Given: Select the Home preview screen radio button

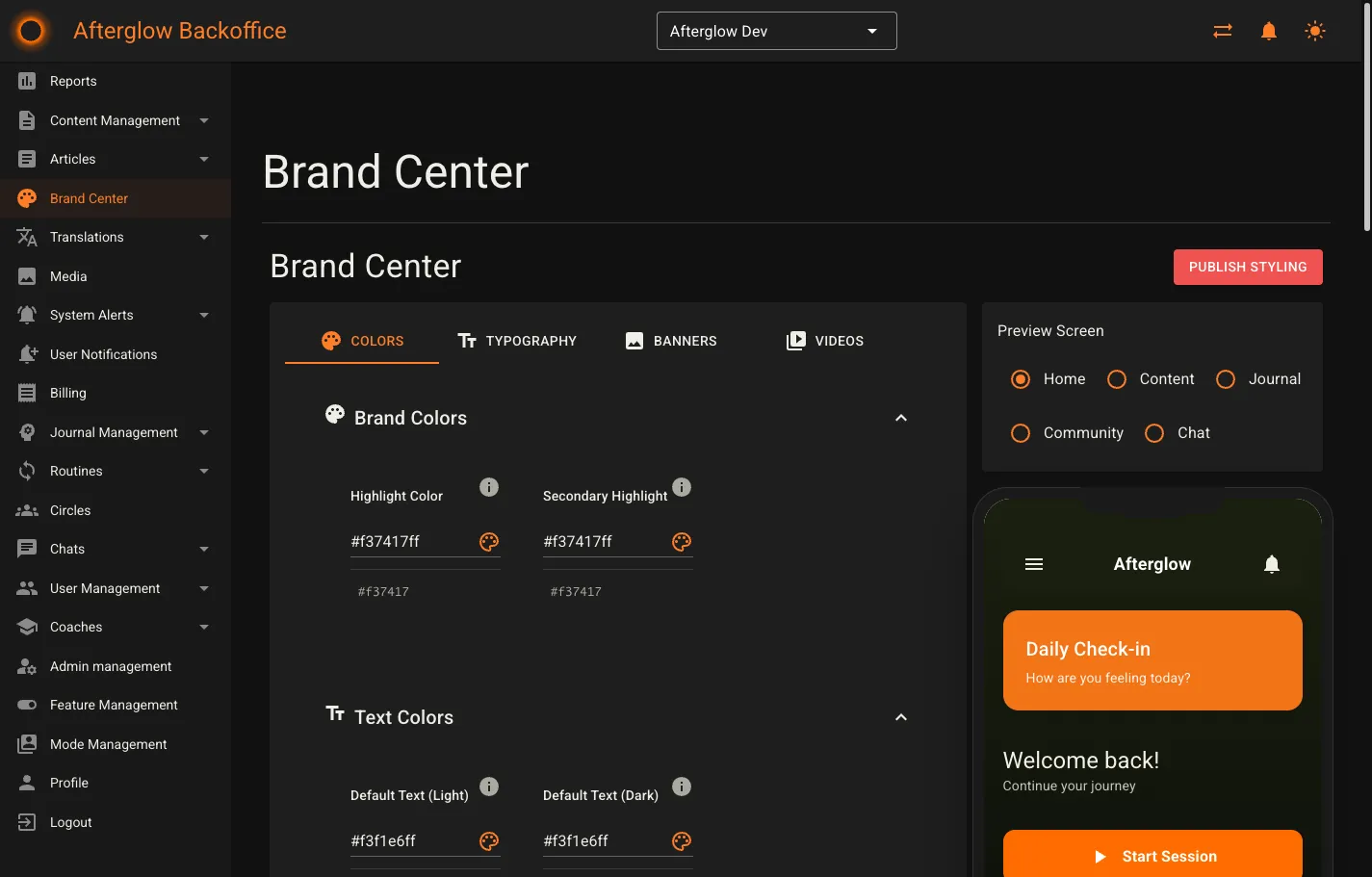Looking at the screenshot, I should coord(1020,378).
